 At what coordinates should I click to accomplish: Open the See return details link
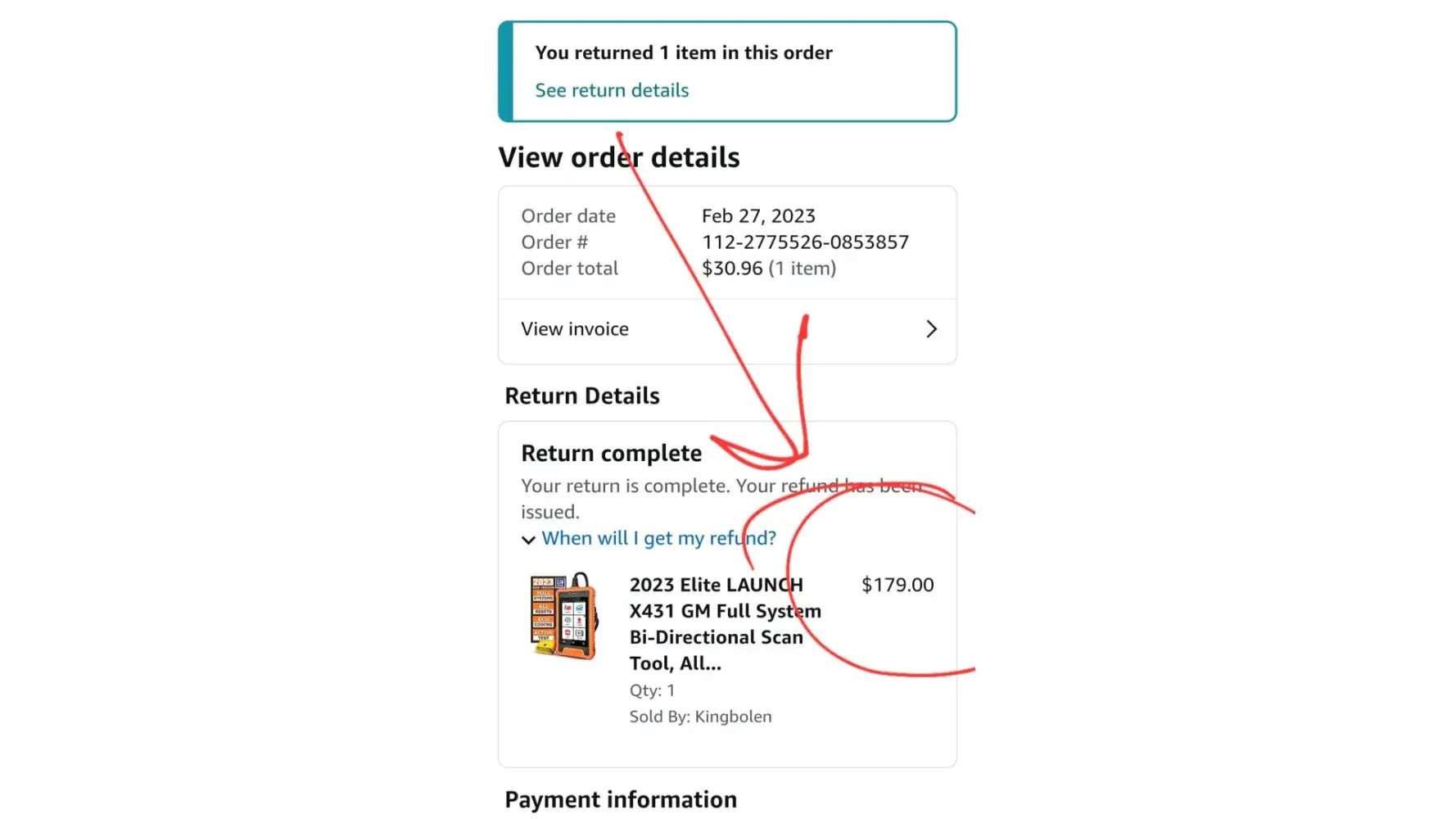pos(612,90)
